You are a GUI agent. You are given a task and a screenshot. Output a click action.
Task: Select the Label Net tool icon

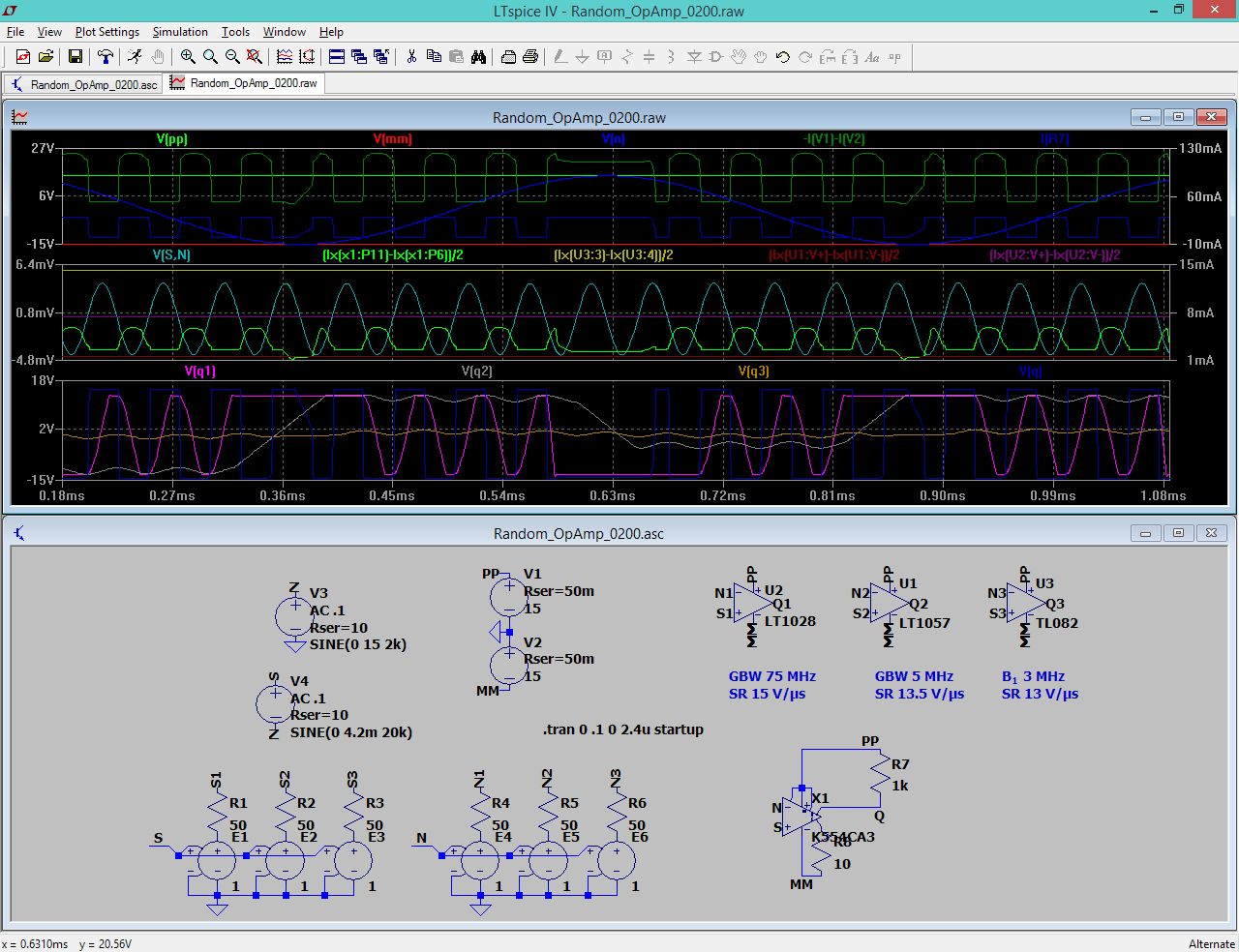(x=605, y=57)
